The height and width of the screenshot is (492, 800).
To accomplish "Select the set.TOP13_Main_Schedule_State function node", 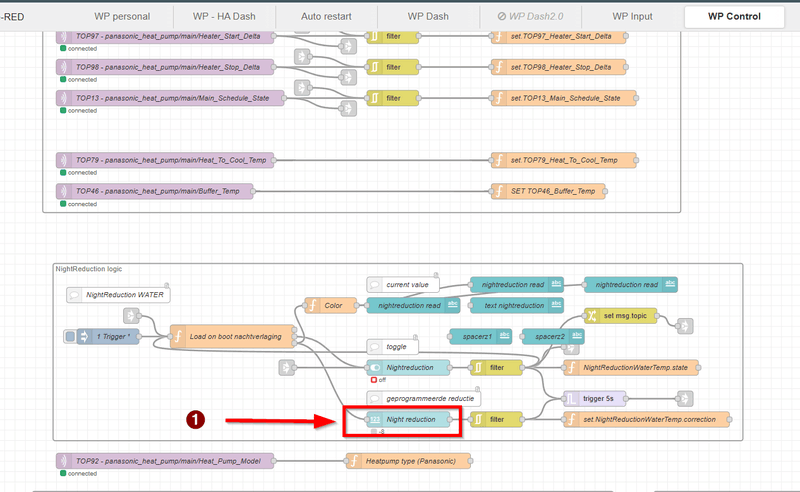I will pyautogui.click(x=564, y=98).
